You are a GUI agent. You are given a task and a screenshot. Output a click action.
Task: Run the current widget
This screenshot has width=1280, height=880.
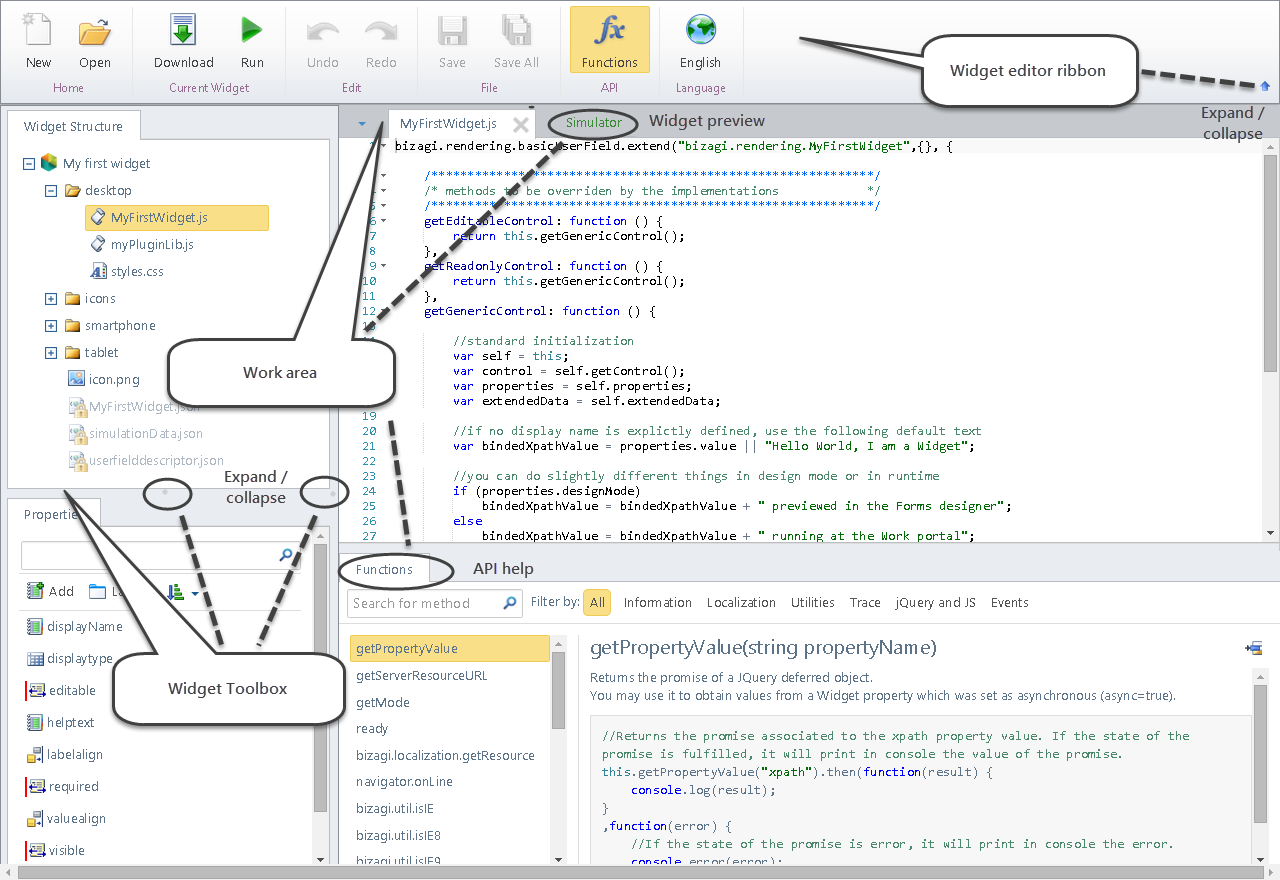[x=252, y=40]
